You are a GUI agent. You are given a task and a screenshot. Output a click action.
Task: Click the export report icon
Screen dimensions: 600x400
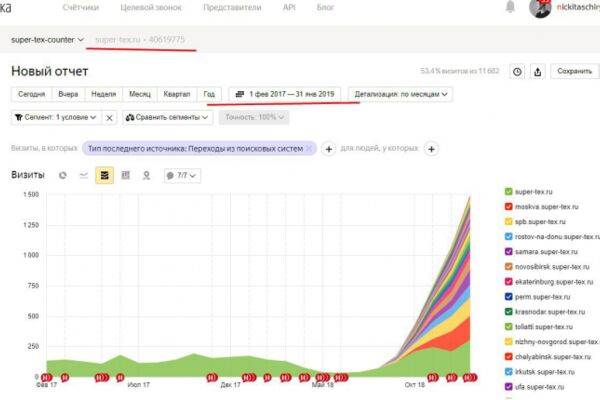point(538,72)
